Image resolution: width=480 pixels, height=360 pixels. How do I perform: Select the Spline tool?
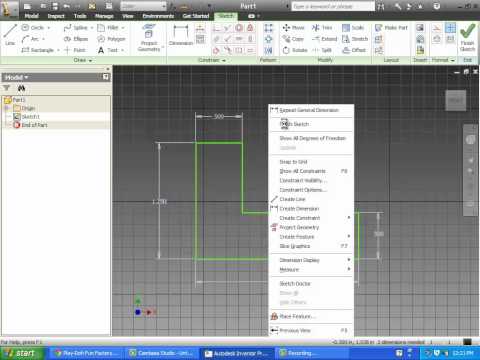pos(75,28)
